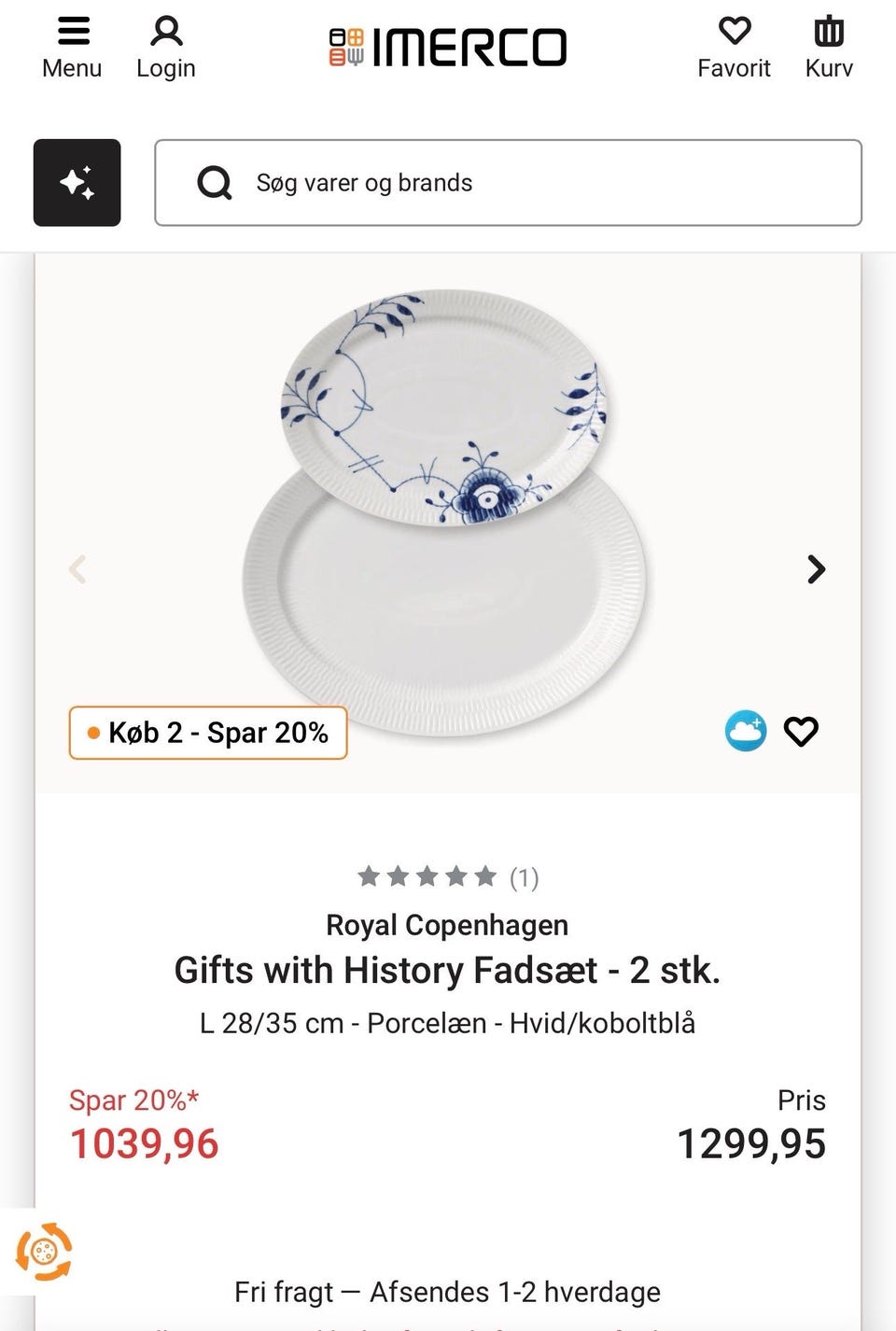Show next product image arrow

pyautogui.click(x=816, y=569)
